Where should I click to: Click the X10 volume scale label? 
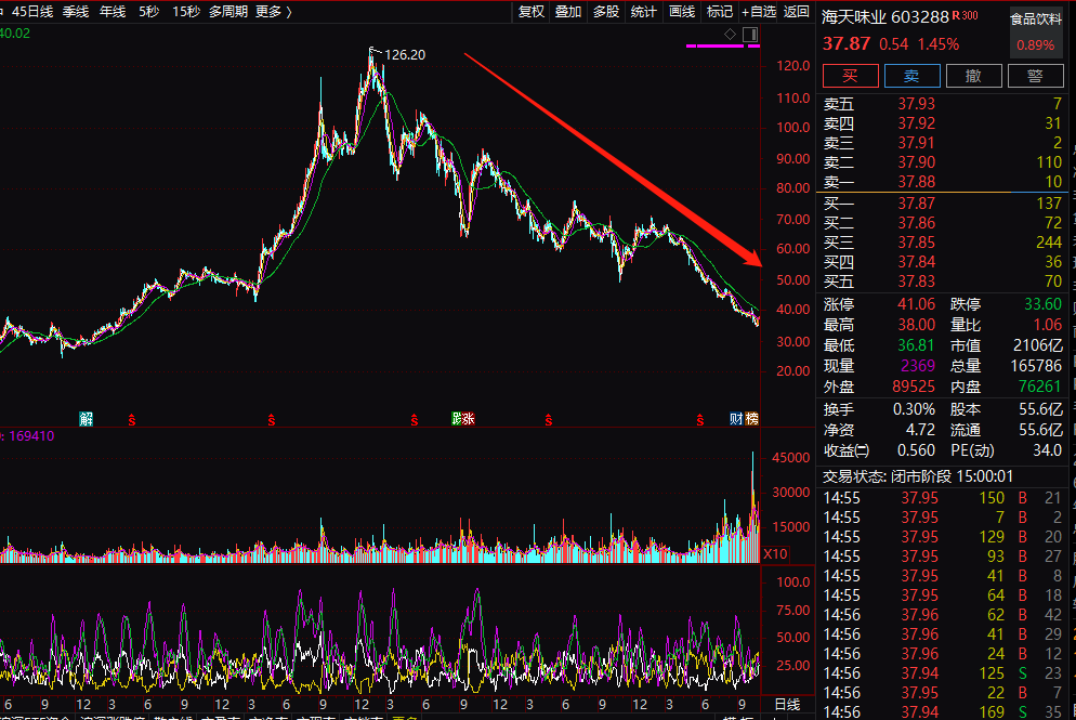coord(775,553)
